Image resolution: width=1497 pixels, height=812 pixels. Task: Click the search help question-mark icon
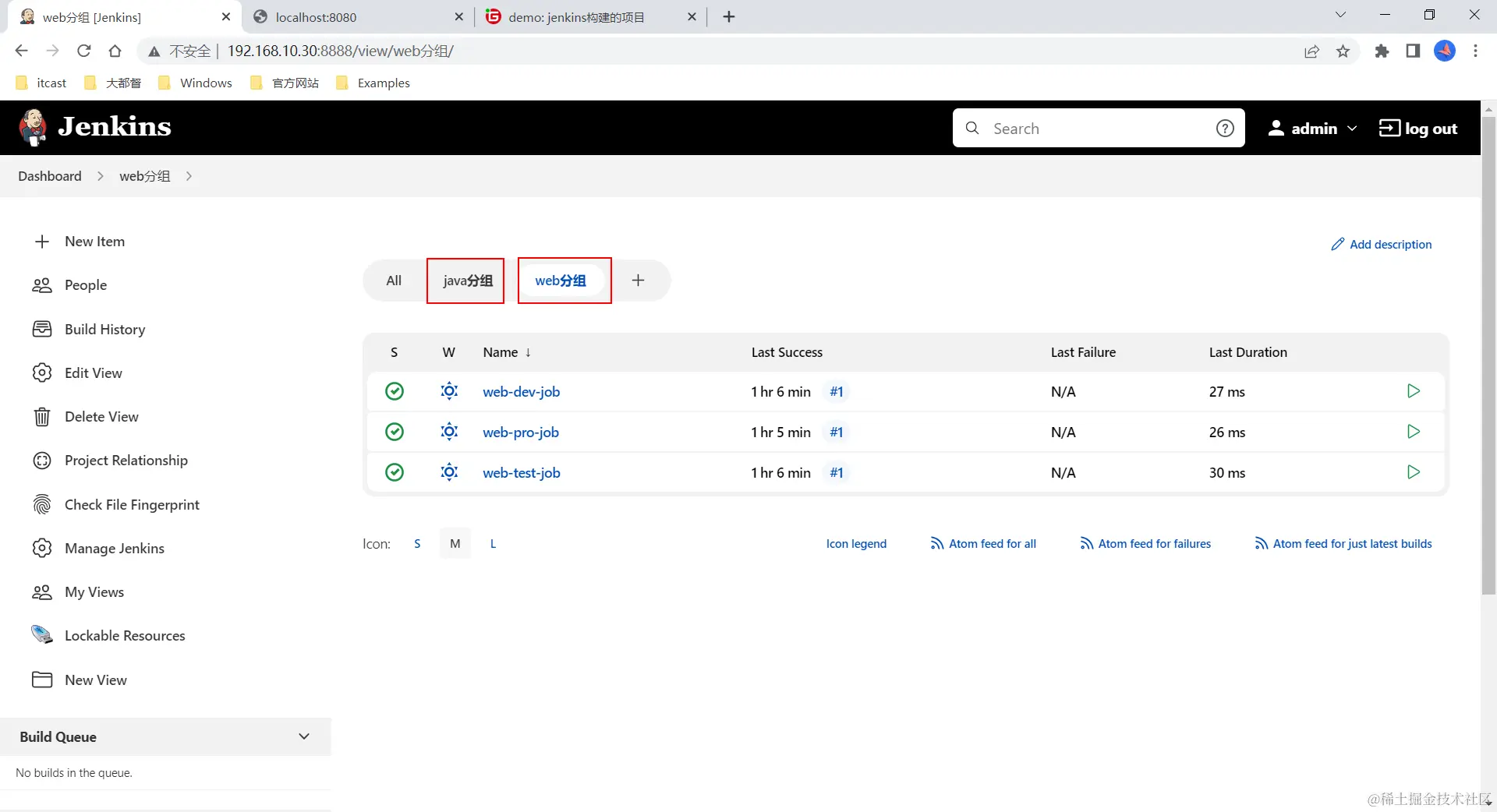1225,129
